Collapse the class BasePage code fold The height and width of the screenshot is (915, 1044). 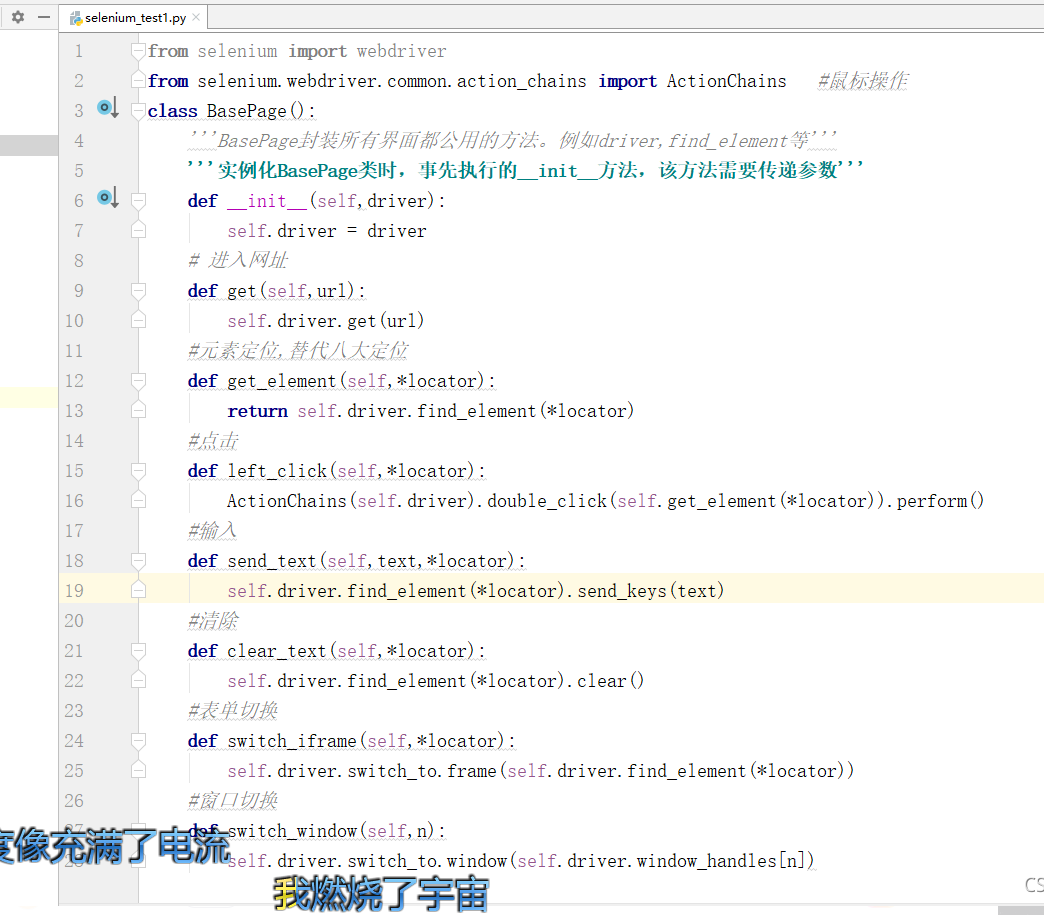pos(137,110)
